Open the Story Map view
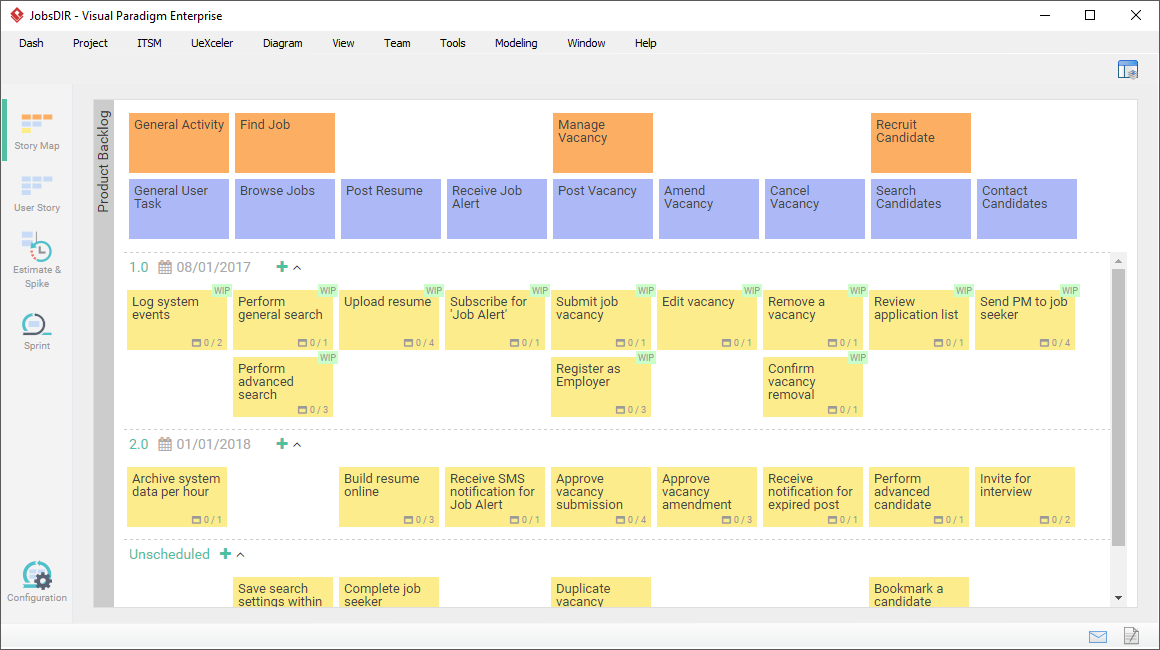The height and width of the screenshot is (650, 1160). tap(36, 131)
